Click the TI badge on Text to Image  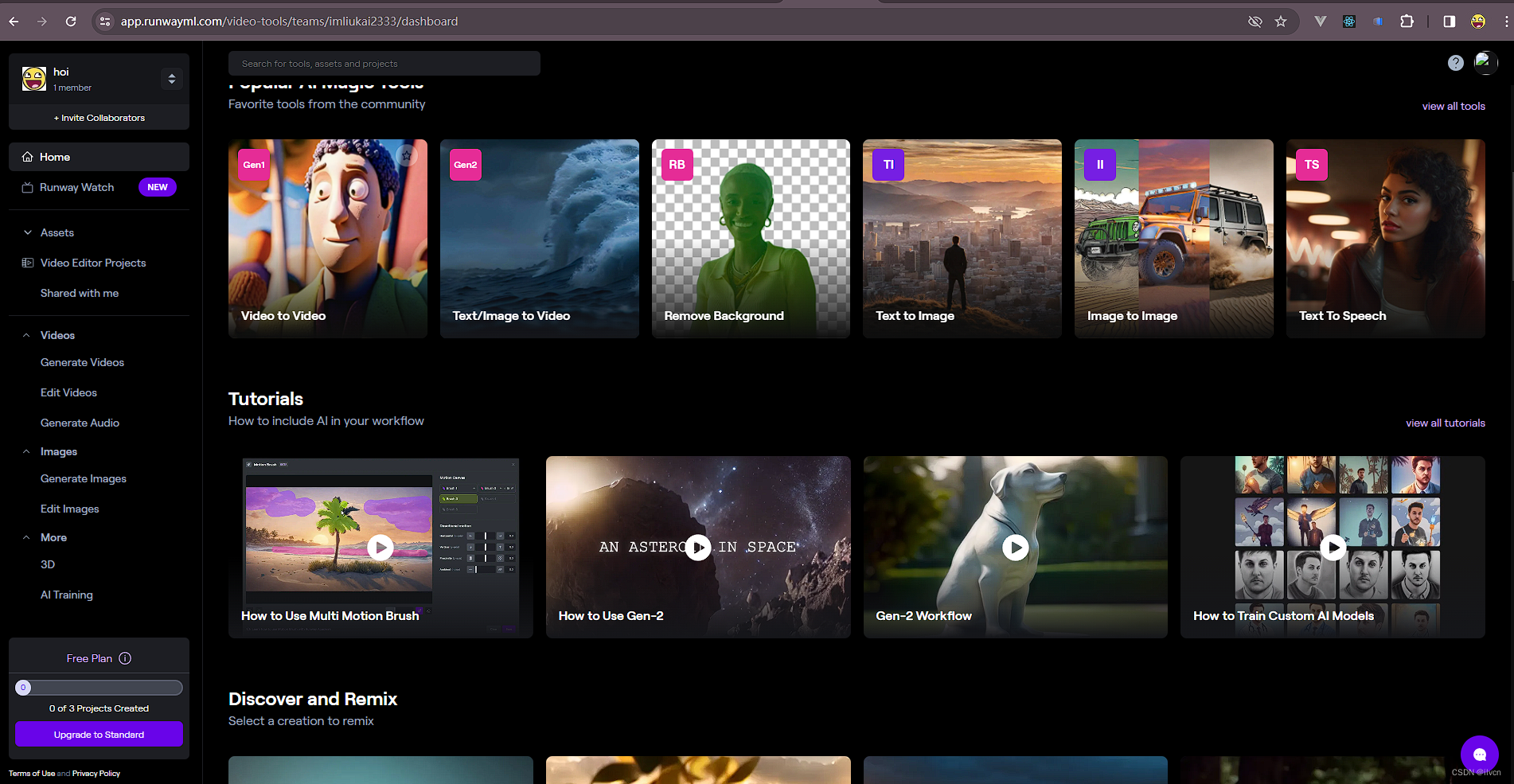tap(888, 165)
